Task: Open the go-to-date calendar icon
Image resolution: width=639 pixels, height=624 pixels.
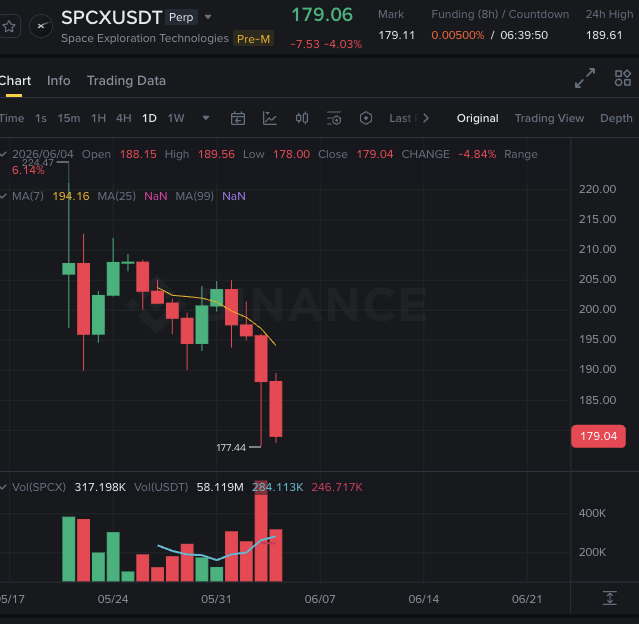Action: pos(238,118)
